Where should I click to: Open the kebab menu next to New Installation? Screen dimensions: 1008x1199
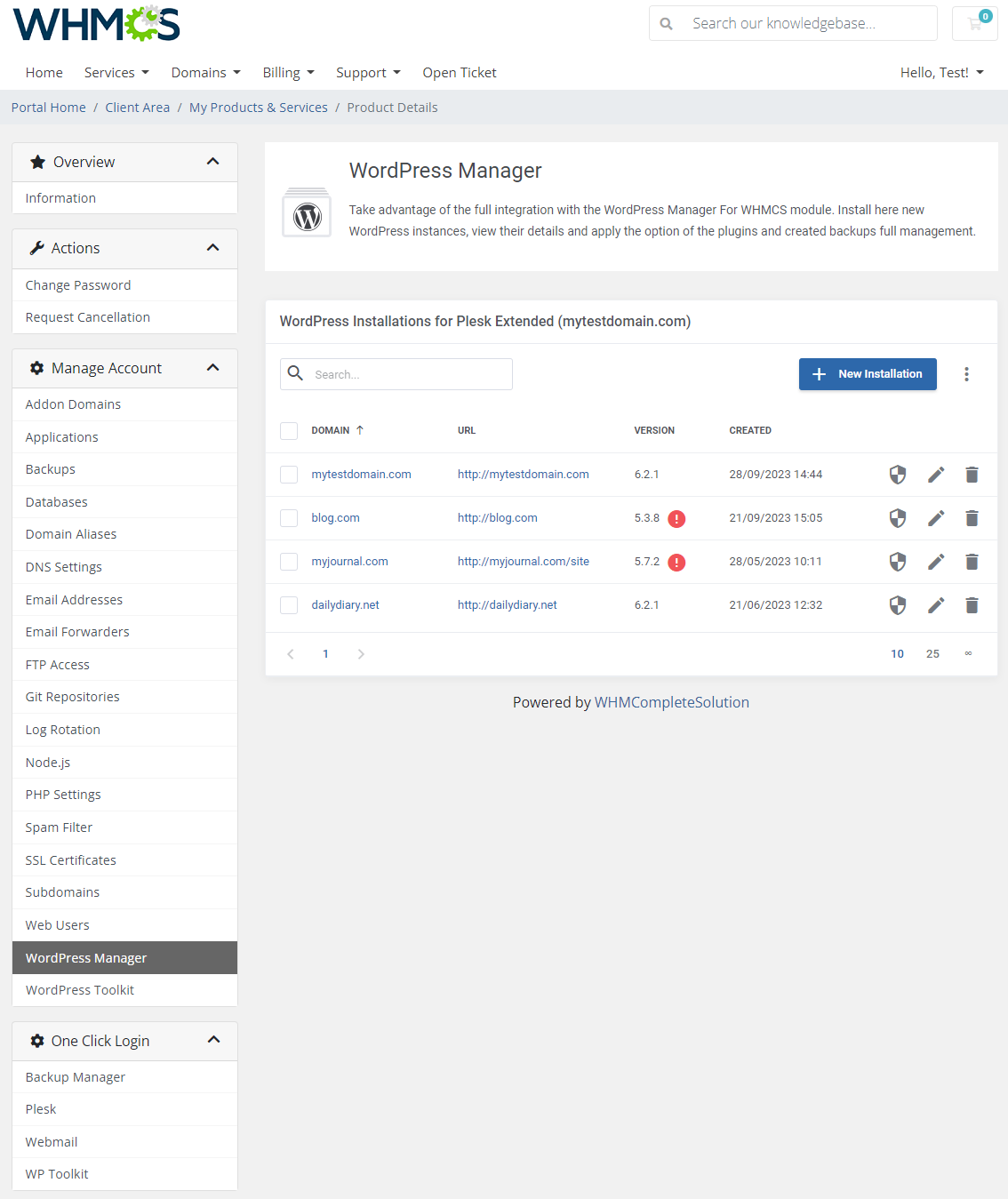(x=966, y=374)
